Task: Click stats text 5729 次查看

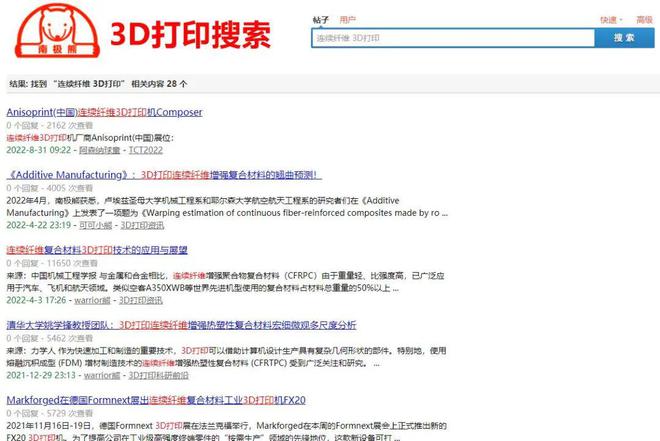Action: [x=69, y=414]
